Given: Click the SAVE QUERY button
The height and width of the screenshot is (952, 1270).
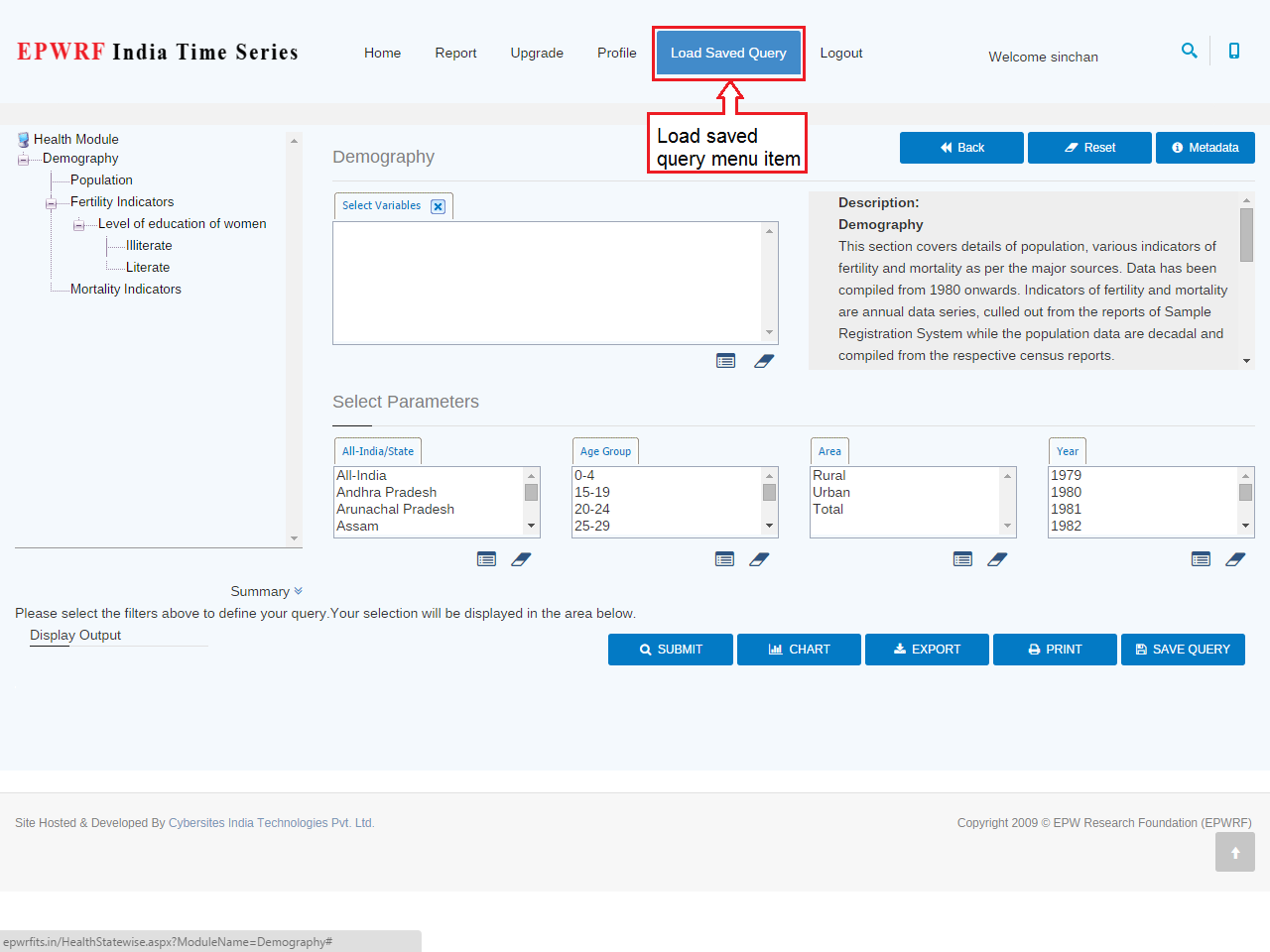Looking at the screenshot, I should (x=1183, y=650).
